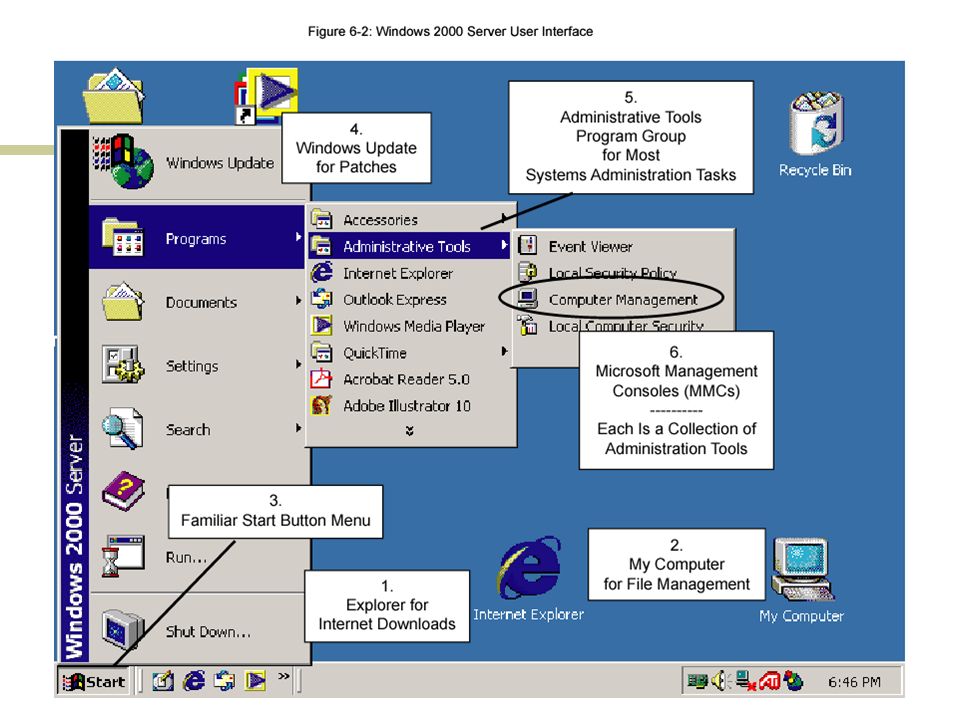Launch Internet Explorer from Programs menu
960x720 pixels.
tap(409, 273)
